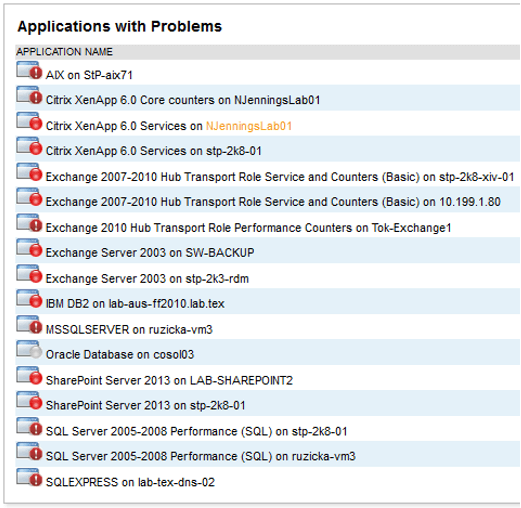Open SQL Server 2005-2008 Performance on stp-2k8-01
Image resolution: width=521 pixels, height=508 pixels.
[196, 431]
